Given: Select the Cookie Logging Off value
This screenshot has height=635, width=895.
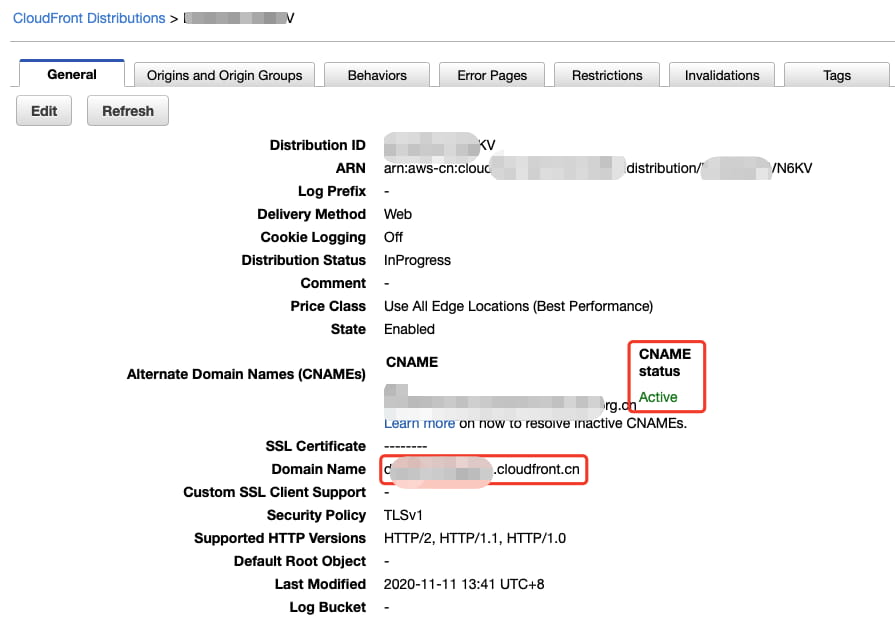Looking at the screenshot, I should pos(393,237).
